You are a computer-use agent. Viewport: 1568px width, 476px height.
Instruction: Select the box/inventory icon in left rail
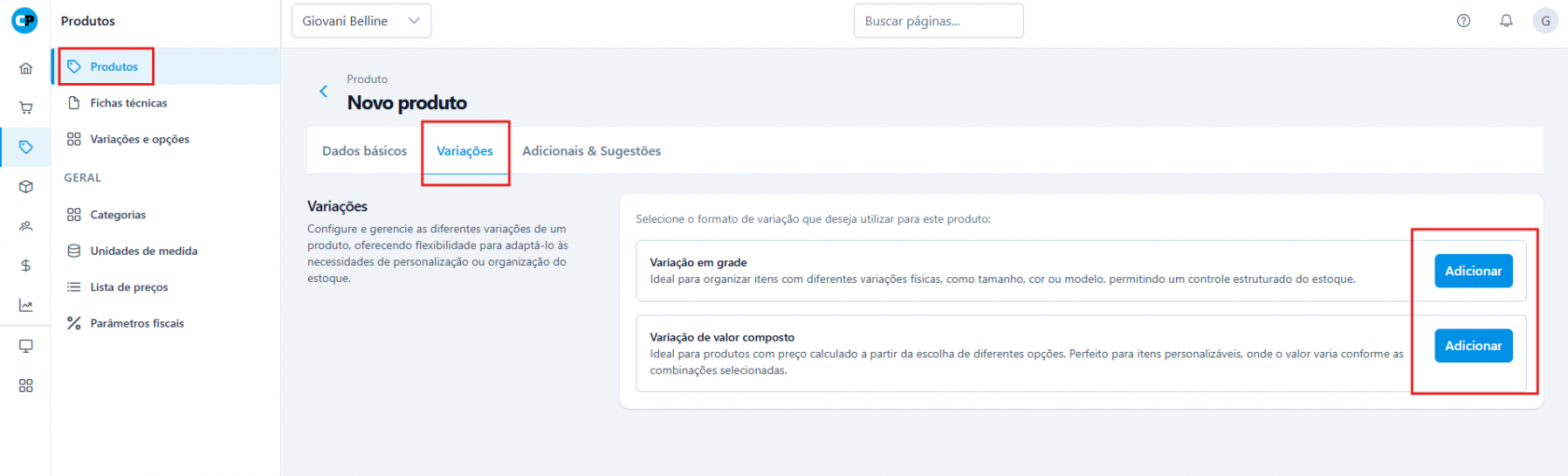click(26, 187)
